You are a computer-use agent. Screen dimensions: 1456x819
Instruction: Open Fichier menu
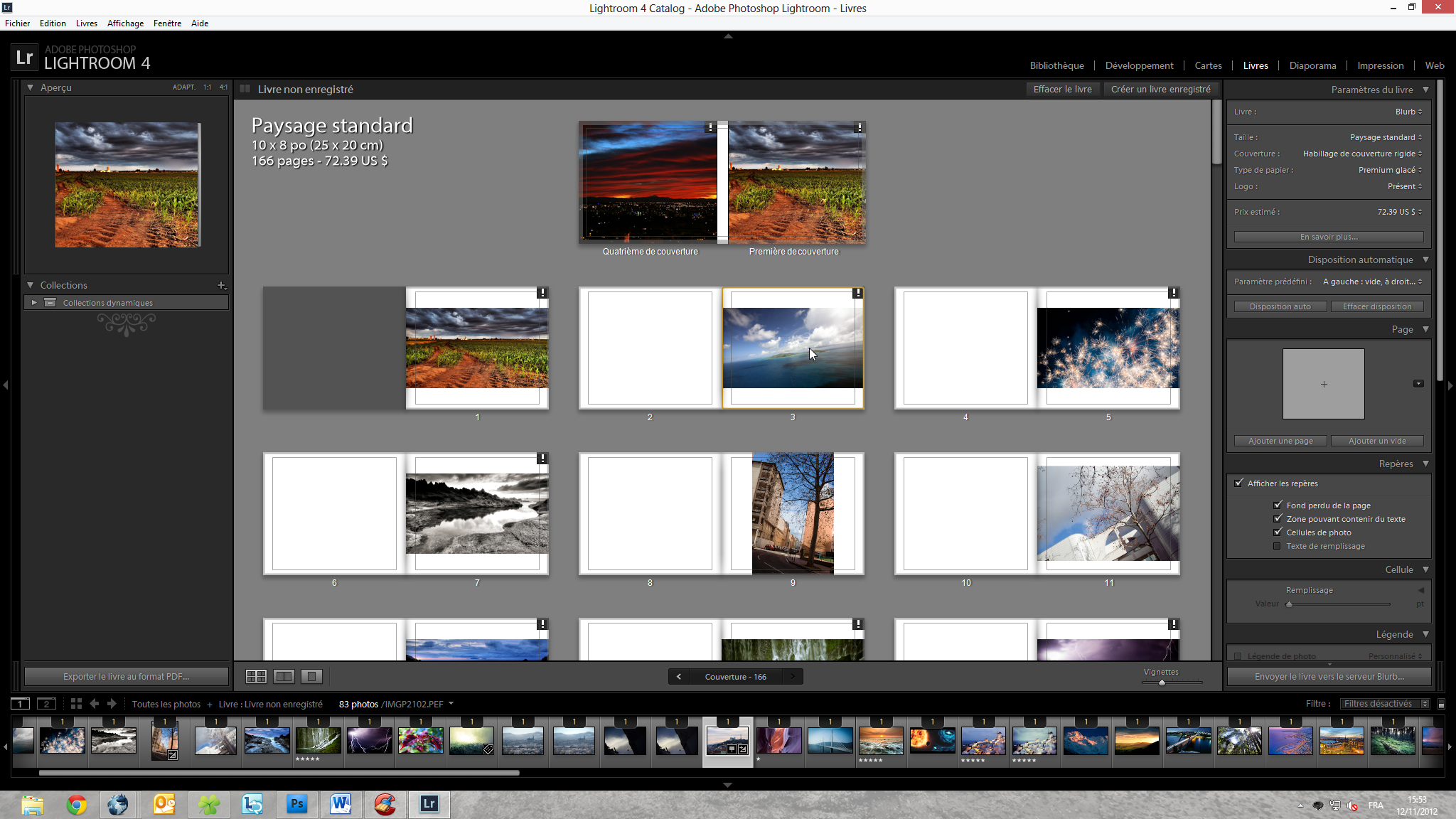point(17,23)
